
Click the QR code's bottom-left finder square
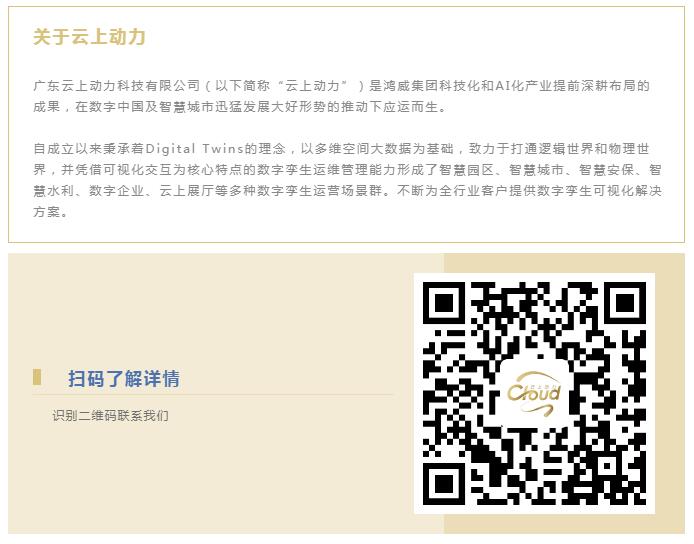444,484
